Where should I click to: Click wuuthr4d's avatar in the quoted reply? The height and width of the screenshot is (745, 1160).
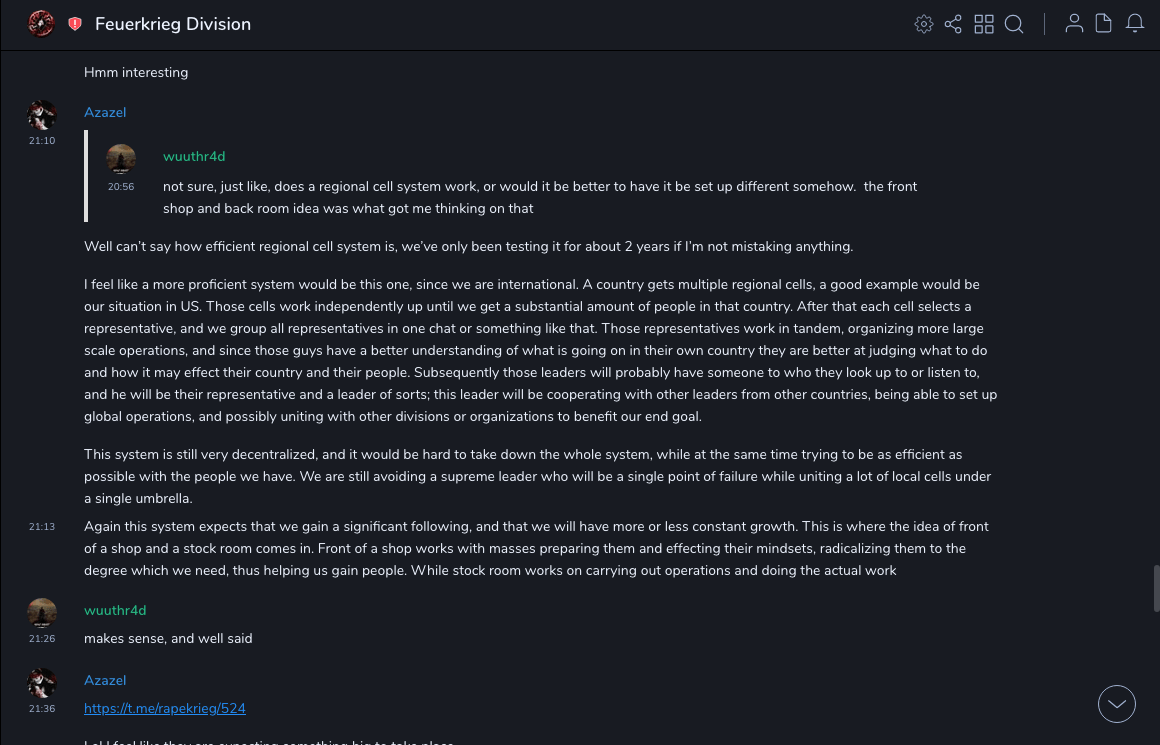[121, 159]
